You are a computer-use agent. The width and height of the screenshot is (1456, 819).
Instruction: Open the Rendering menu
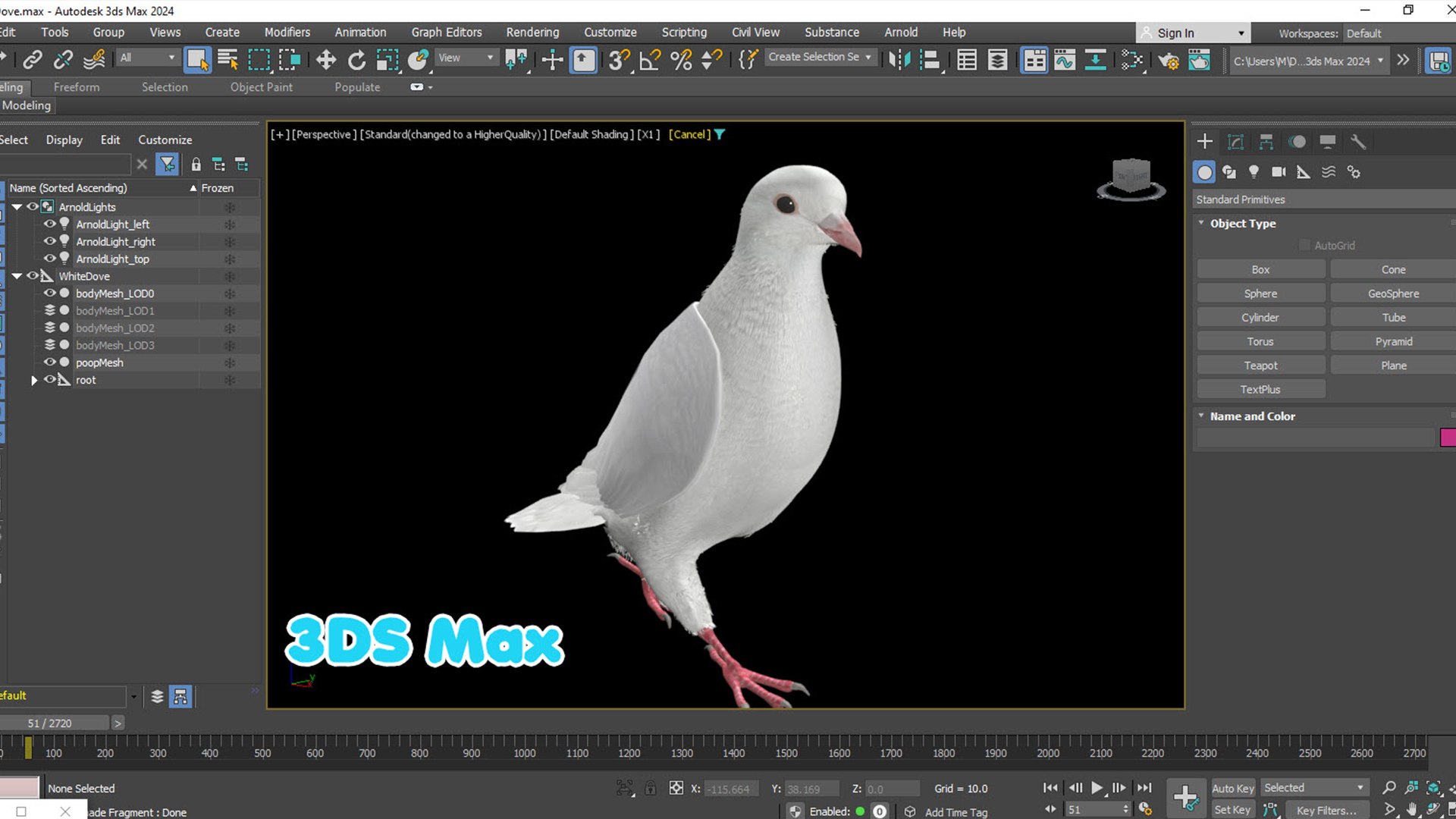[532, 32]
